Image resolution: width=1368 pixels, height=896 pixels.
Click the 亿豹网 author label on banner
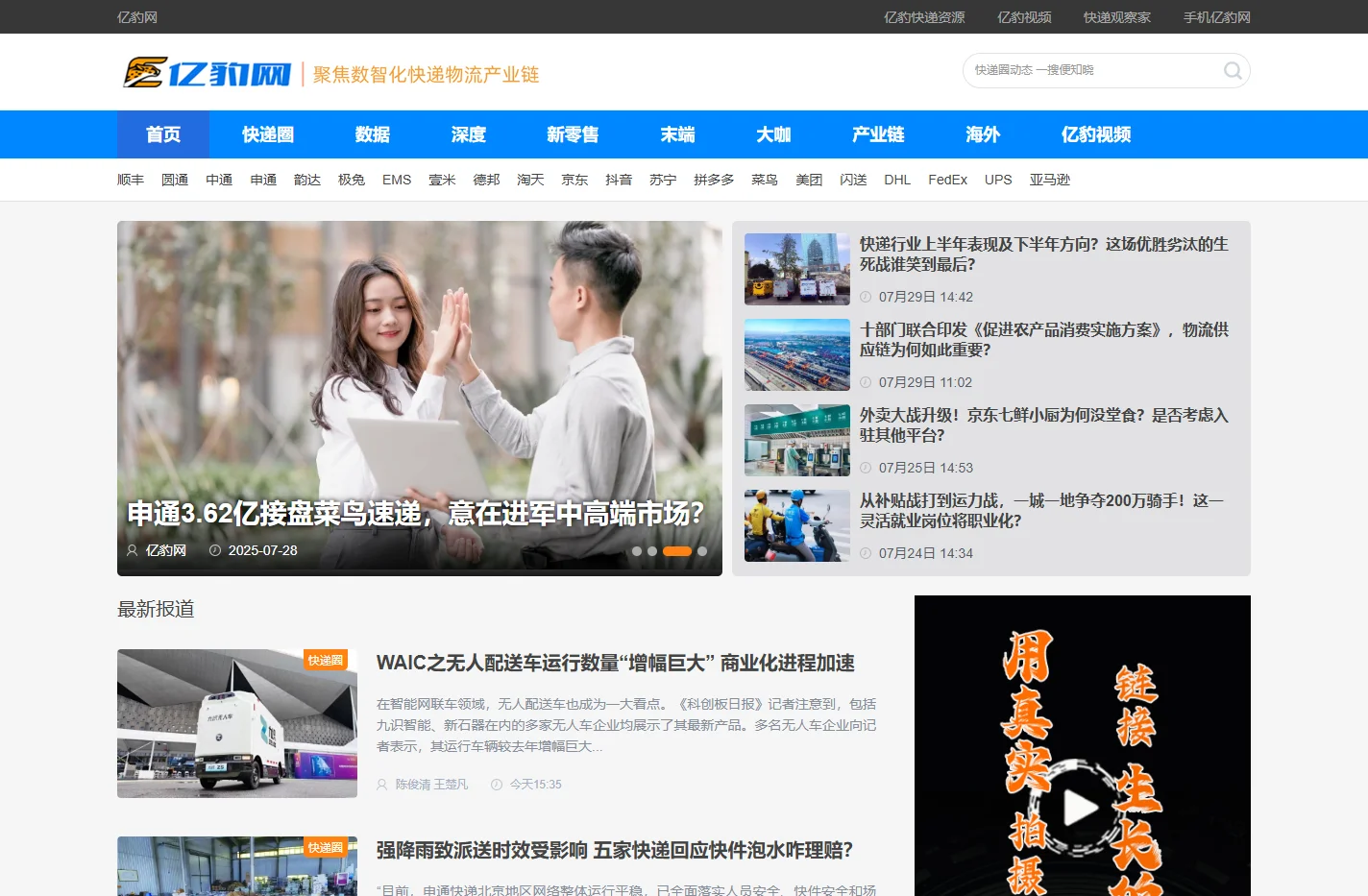coord(166,550)
